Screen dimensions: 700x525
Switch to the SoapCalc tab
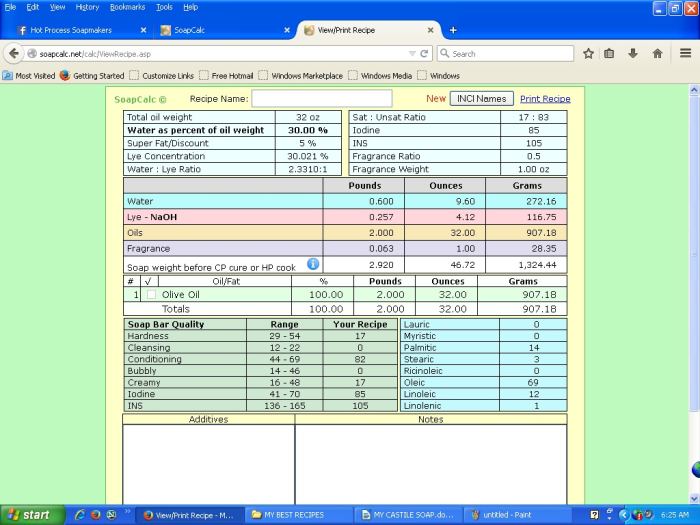coord(189,30)
